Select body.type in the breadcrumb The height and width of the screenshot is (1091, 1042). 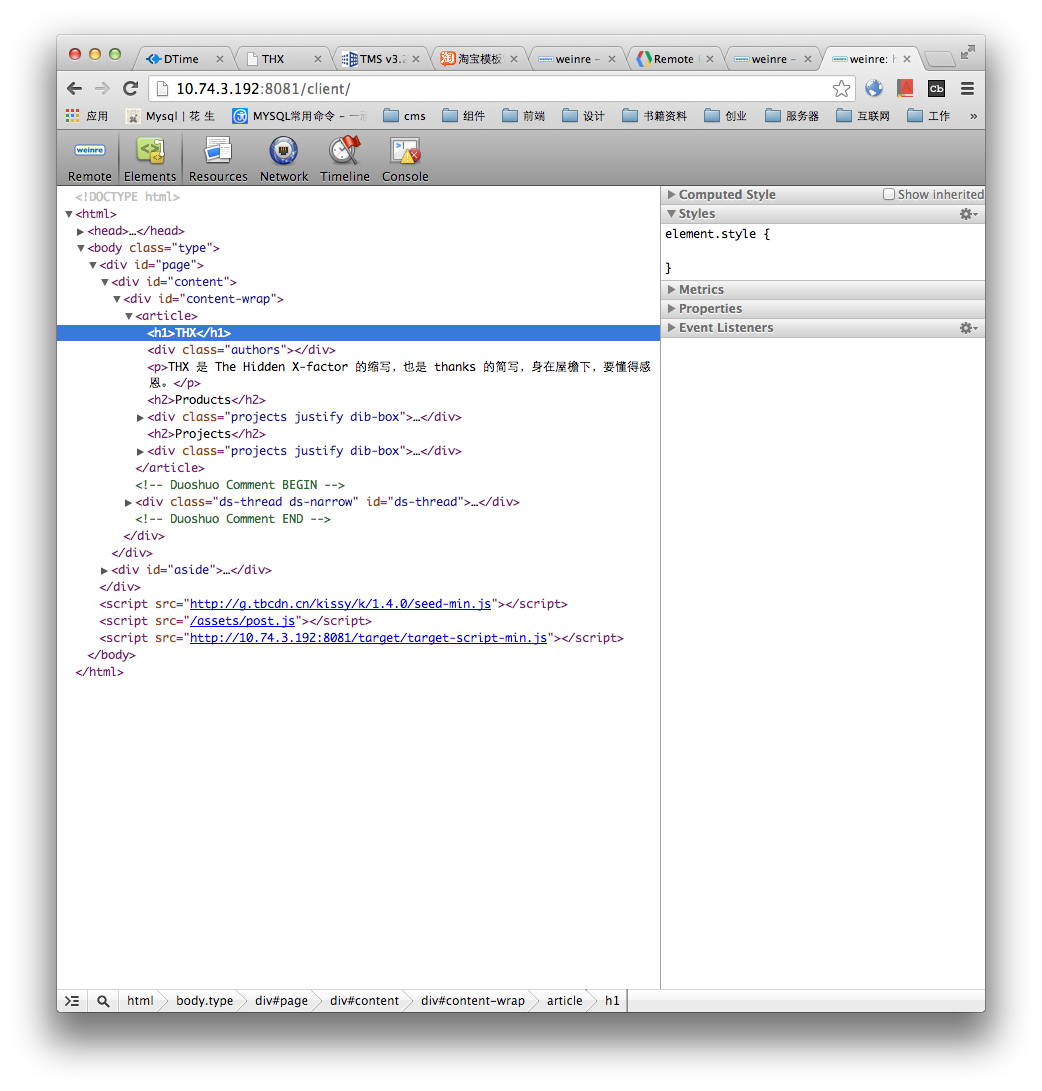(204, 1001)
